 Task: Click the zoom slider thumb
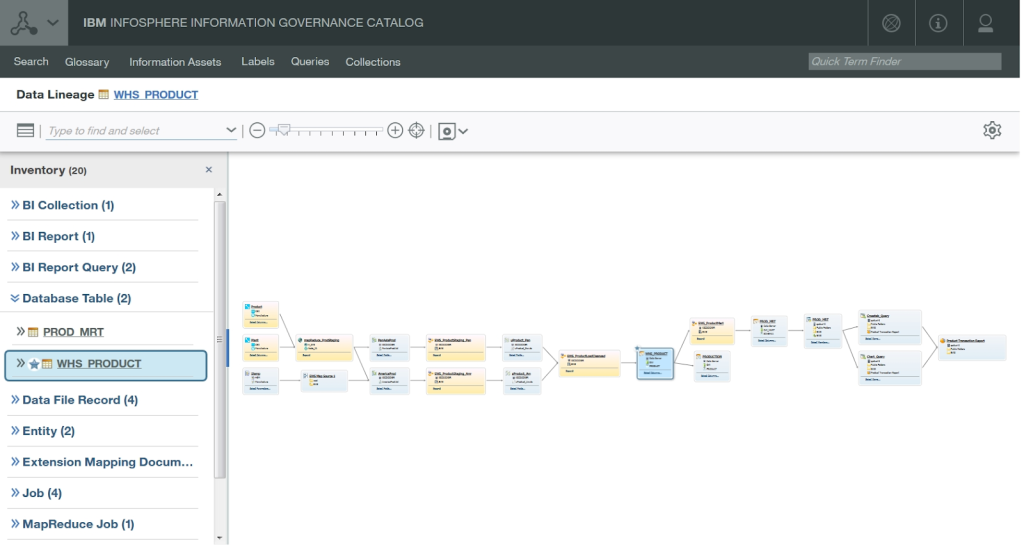coord(283,129)
